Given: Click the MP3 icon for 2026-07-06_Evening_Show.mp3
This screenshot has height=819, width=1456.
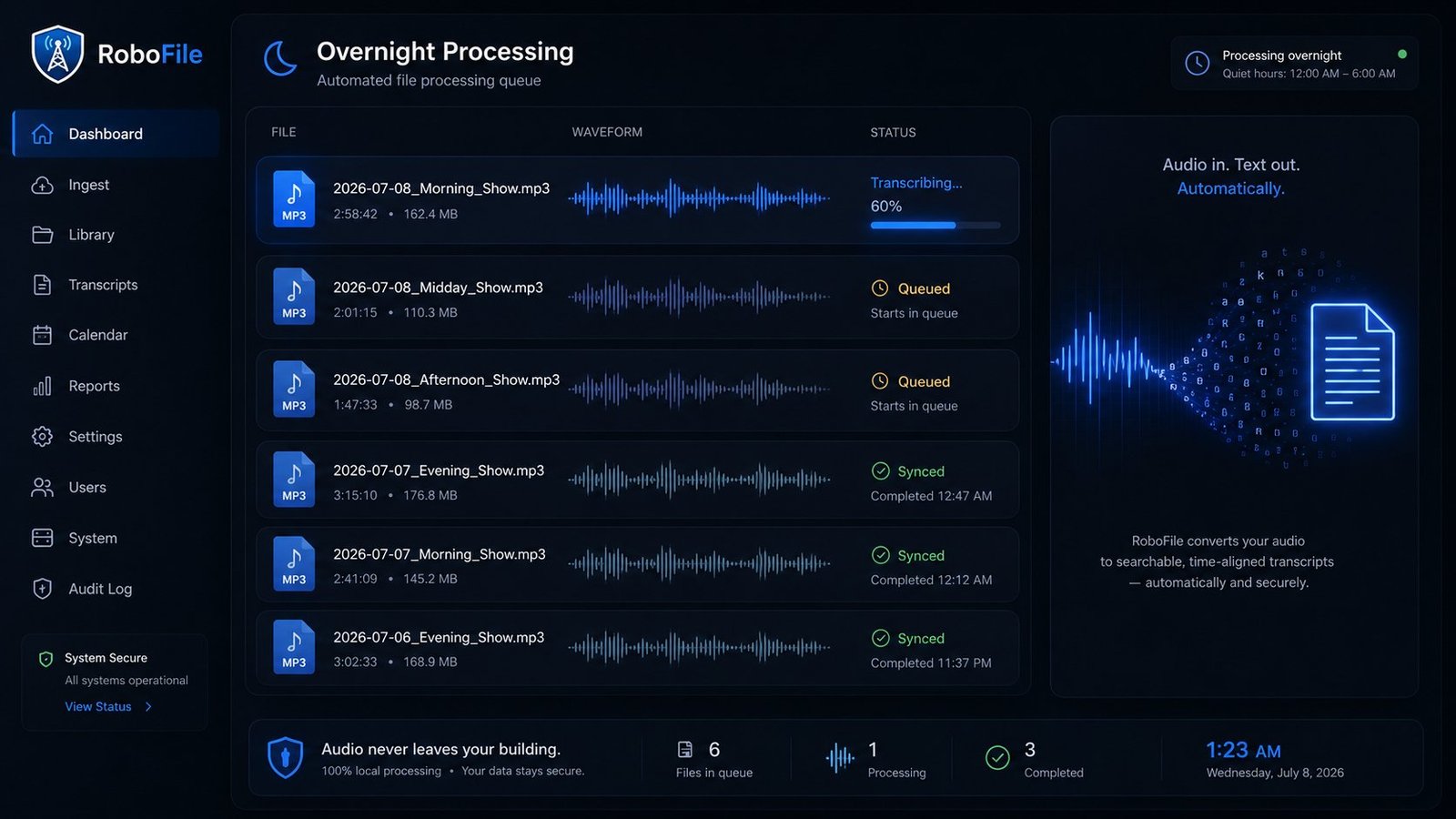Looking at the screenshot, I should point(294,647).
